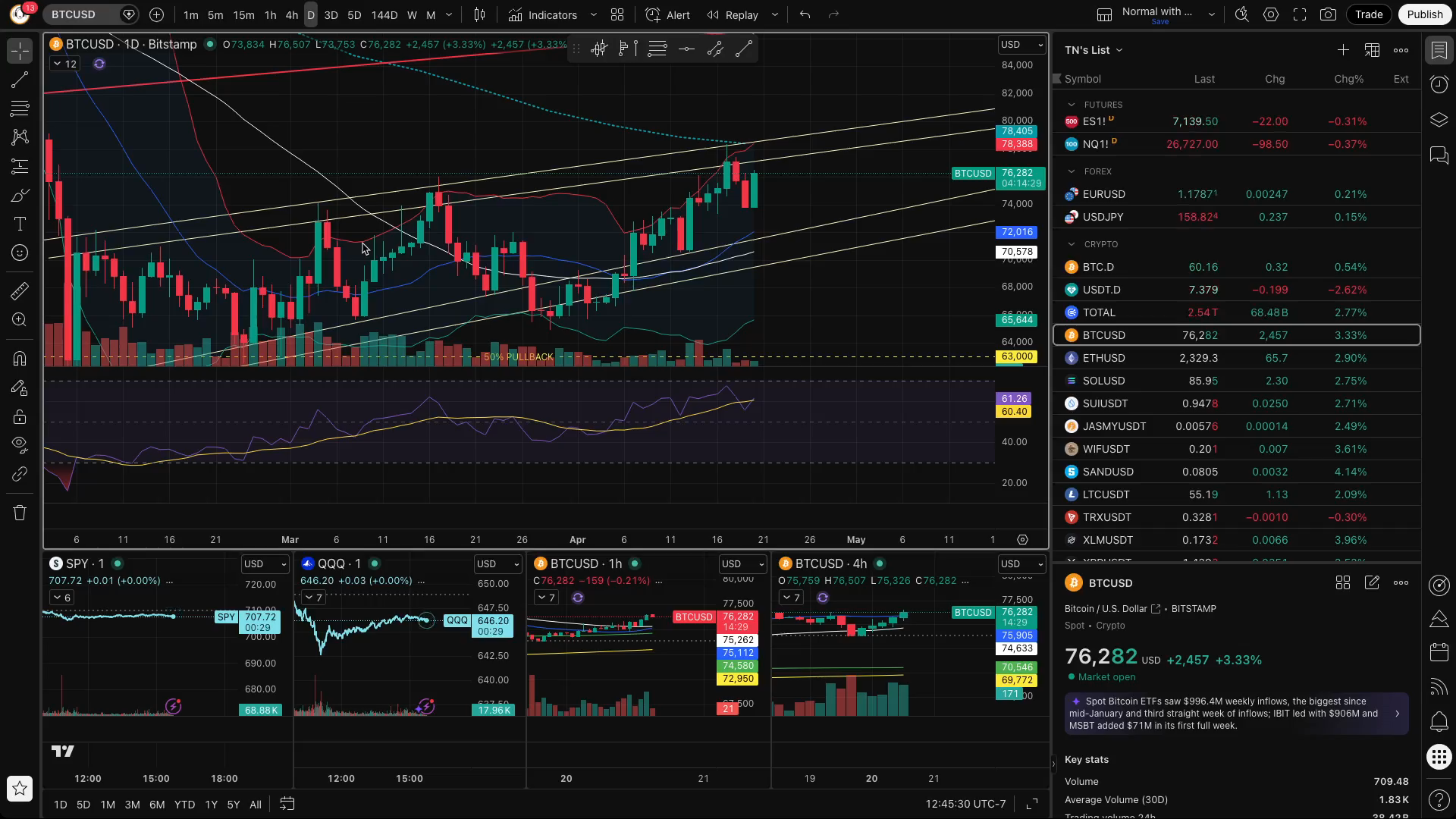Collapse the 12 indicators legend
The height and width of the screenshot is (819, 1456).
pos(64,64)
